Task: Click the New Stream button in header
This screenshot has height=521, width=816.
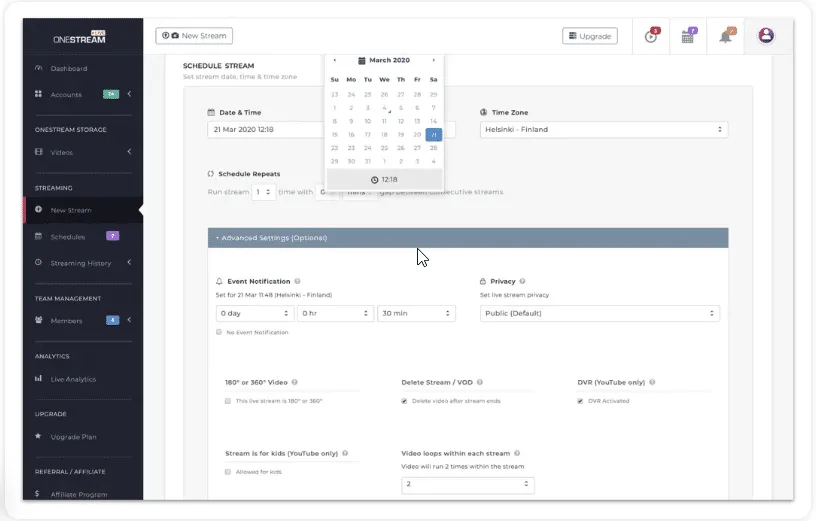Action: tap(194, 36)
